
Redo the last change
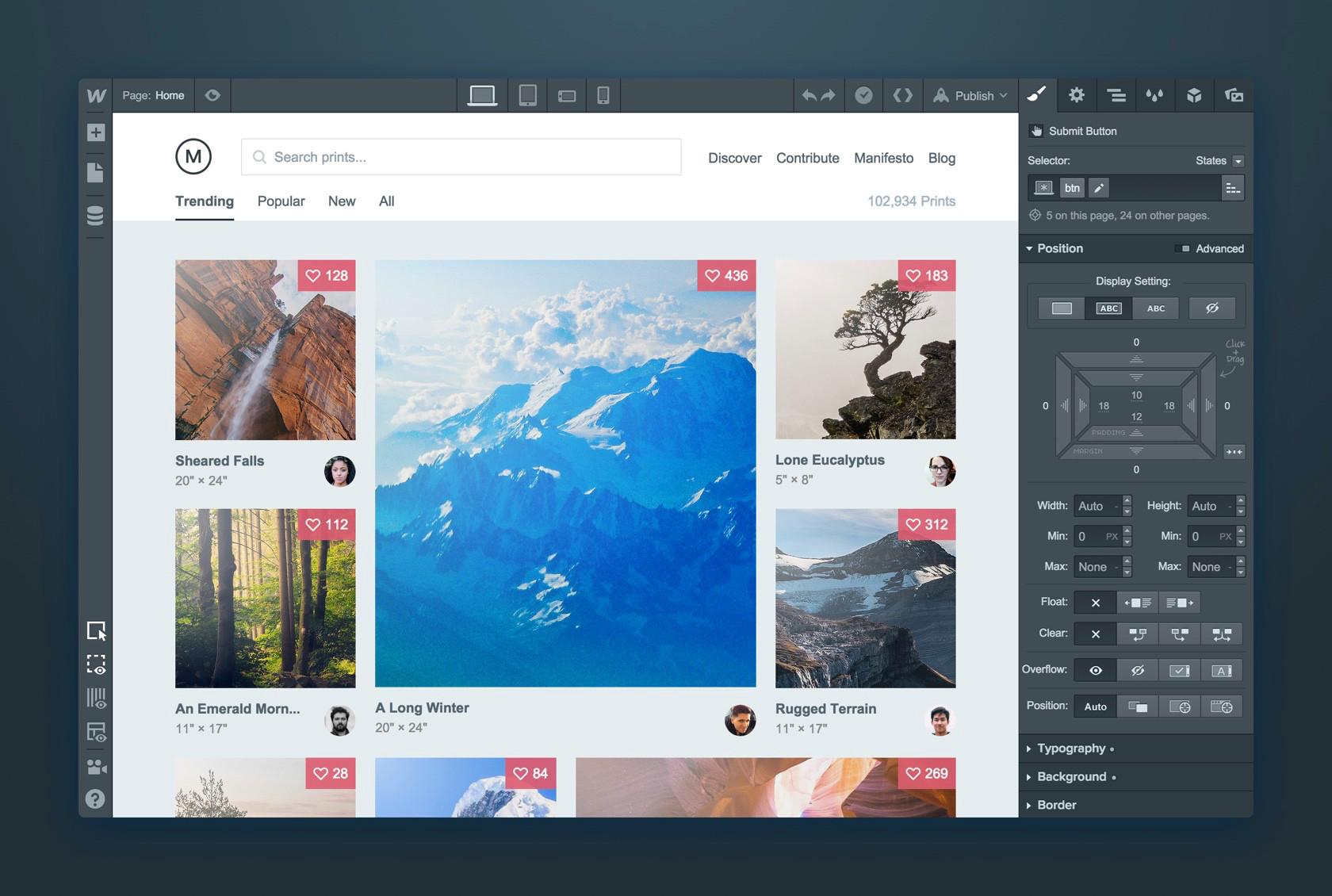point(828,95)
